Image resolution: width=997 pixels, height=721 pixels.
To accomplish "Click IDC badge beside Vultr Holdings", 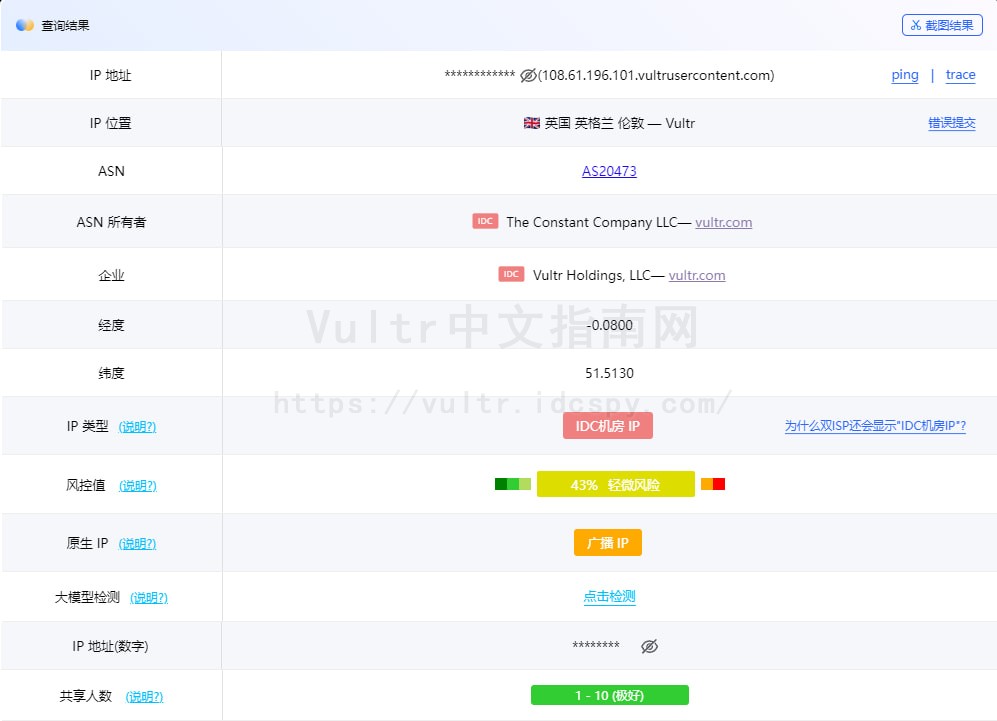I will [x=511, y=275].
